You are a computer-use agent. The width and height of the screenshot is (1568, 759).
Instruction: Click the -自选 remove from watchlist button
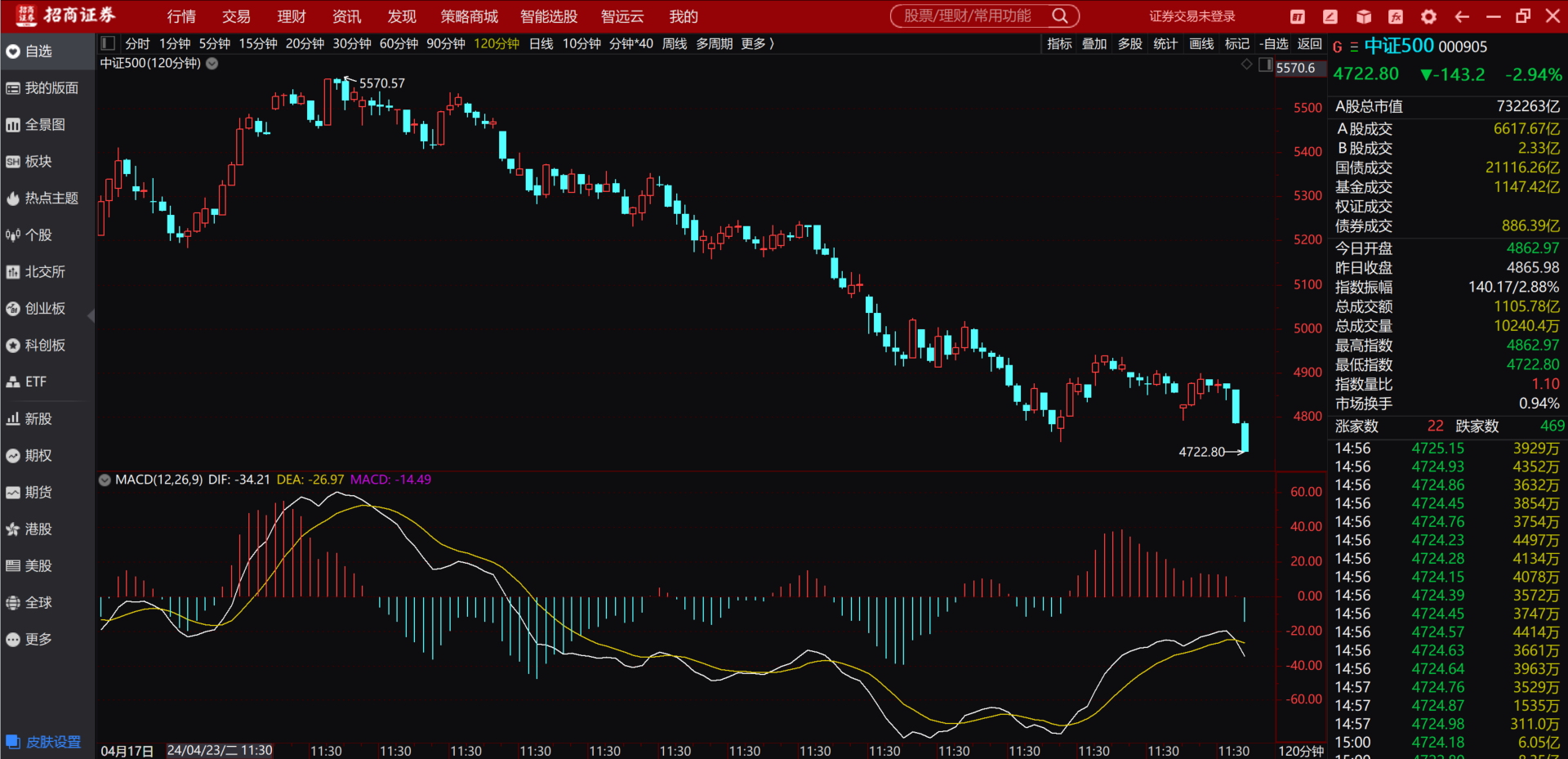click(x=1274, y=43)
